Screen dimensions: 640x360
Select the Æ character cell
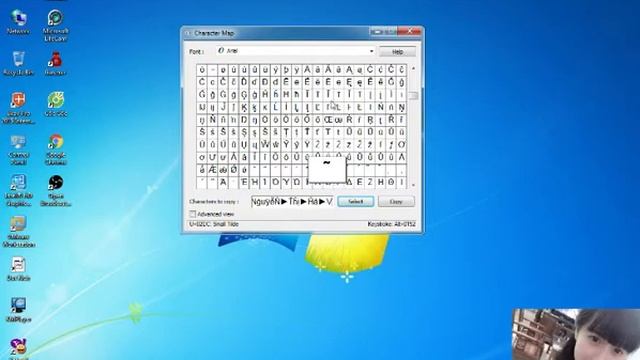tap(213, 169)
